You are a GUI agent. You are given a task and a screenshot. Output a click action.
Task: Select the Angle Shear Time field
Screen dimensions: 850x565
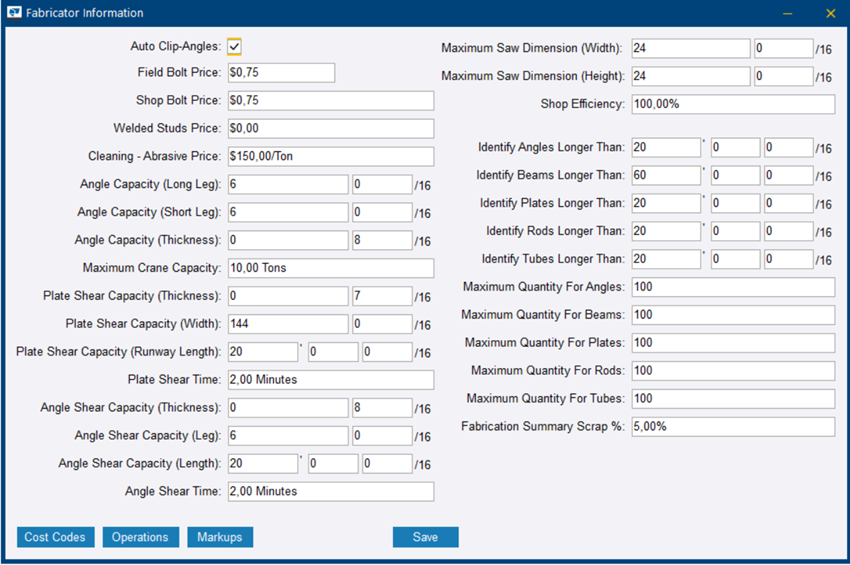coord(330,492)
